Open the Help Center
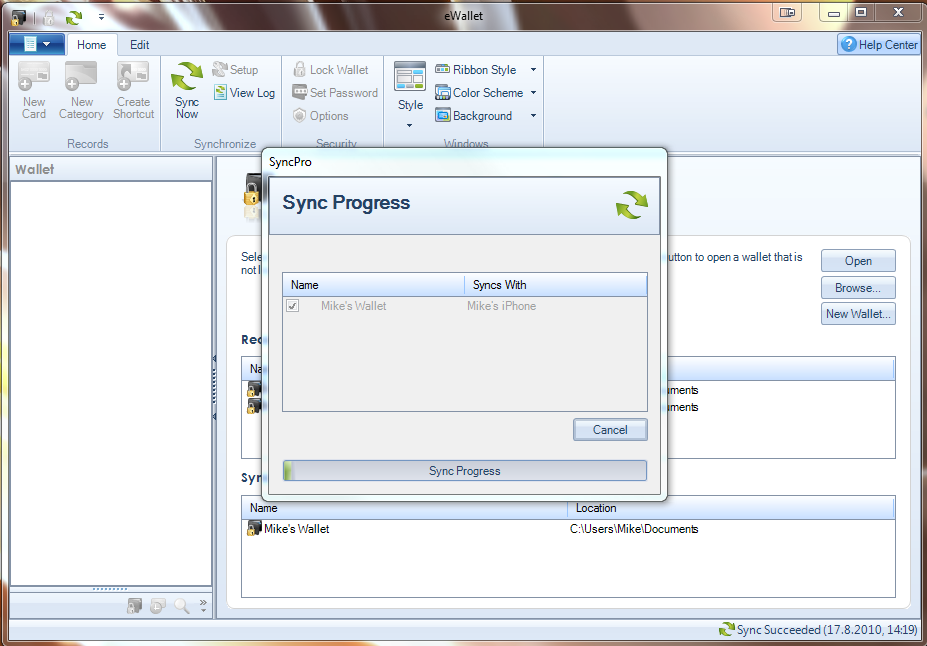The height and width of the screenshot is (646, 927). point(879,44)
